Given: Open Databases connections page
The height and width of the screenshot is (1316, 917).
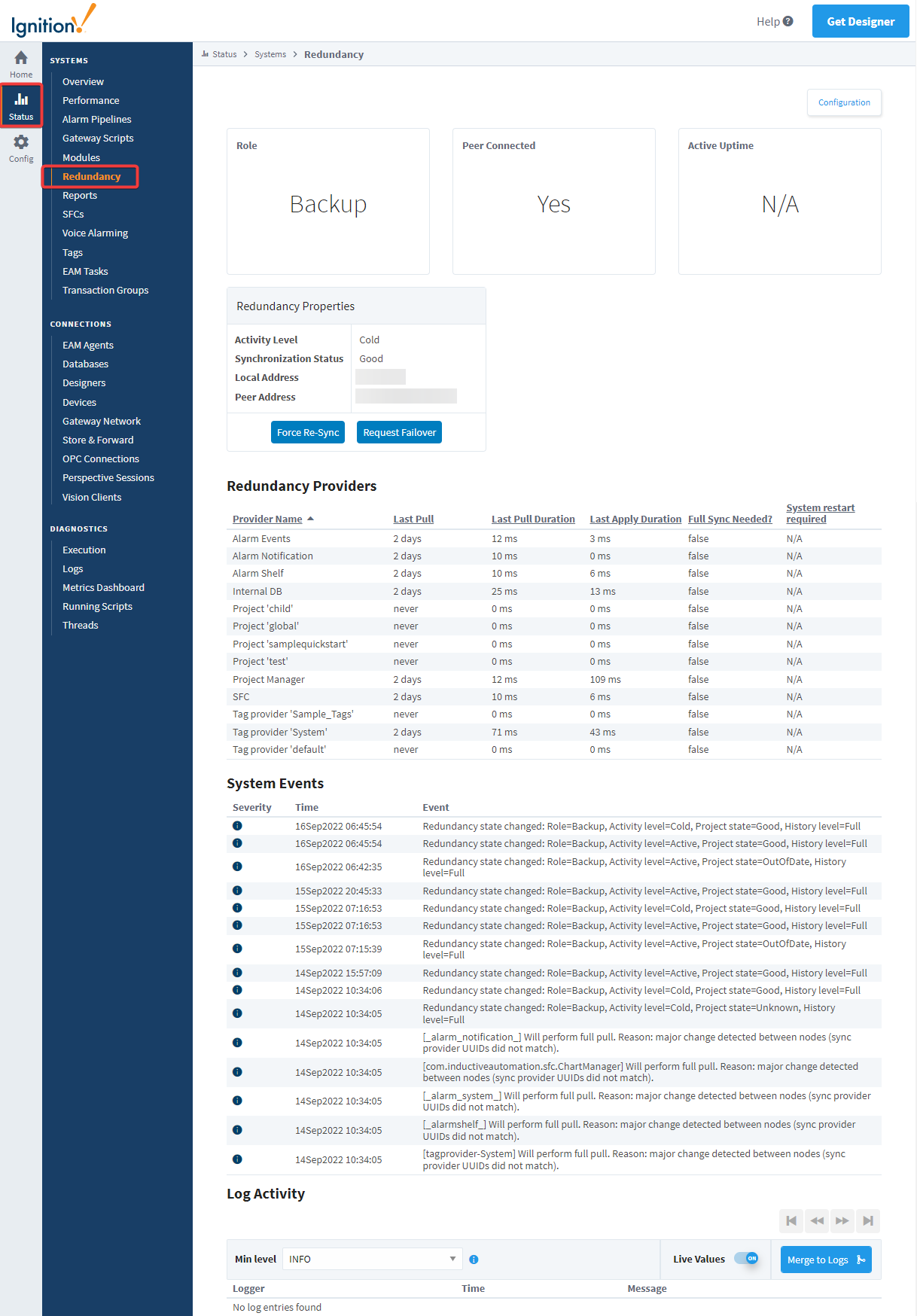Looking at the screenshot, I should click(85, 364).
